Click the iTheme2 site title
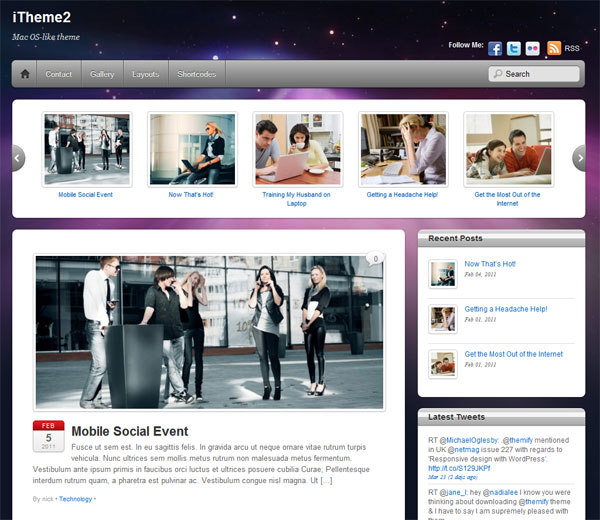This screenshot has width=600, height=520. (x=41, y=17)
